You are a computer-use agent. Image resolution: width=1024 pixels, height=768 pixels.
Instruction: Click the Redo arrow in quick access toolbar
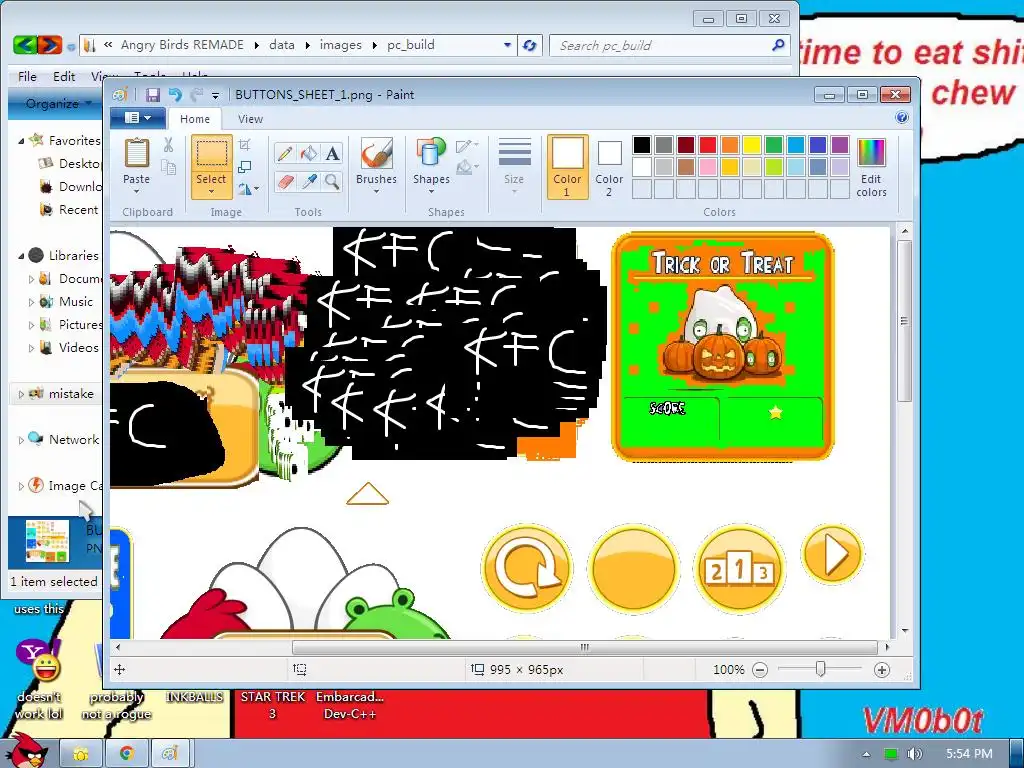point(196,95)
